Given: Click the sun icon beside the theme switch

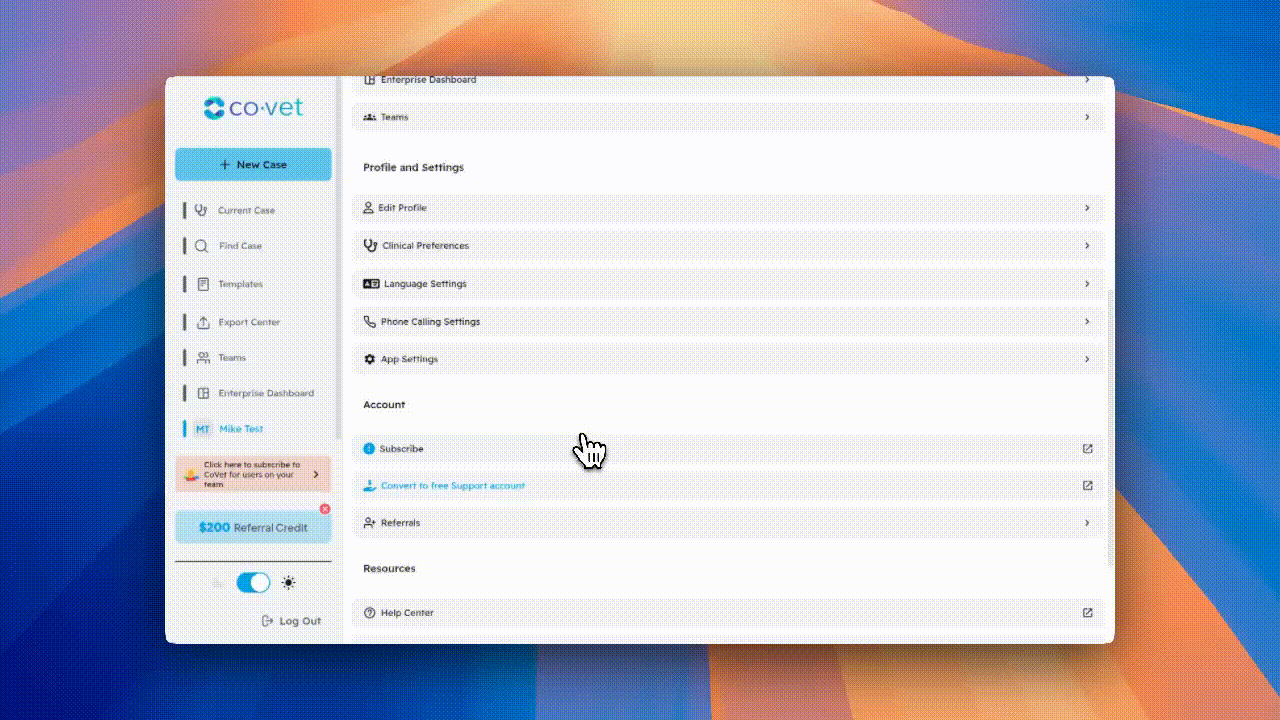Looking at the screenshot, I should (288, 582).
